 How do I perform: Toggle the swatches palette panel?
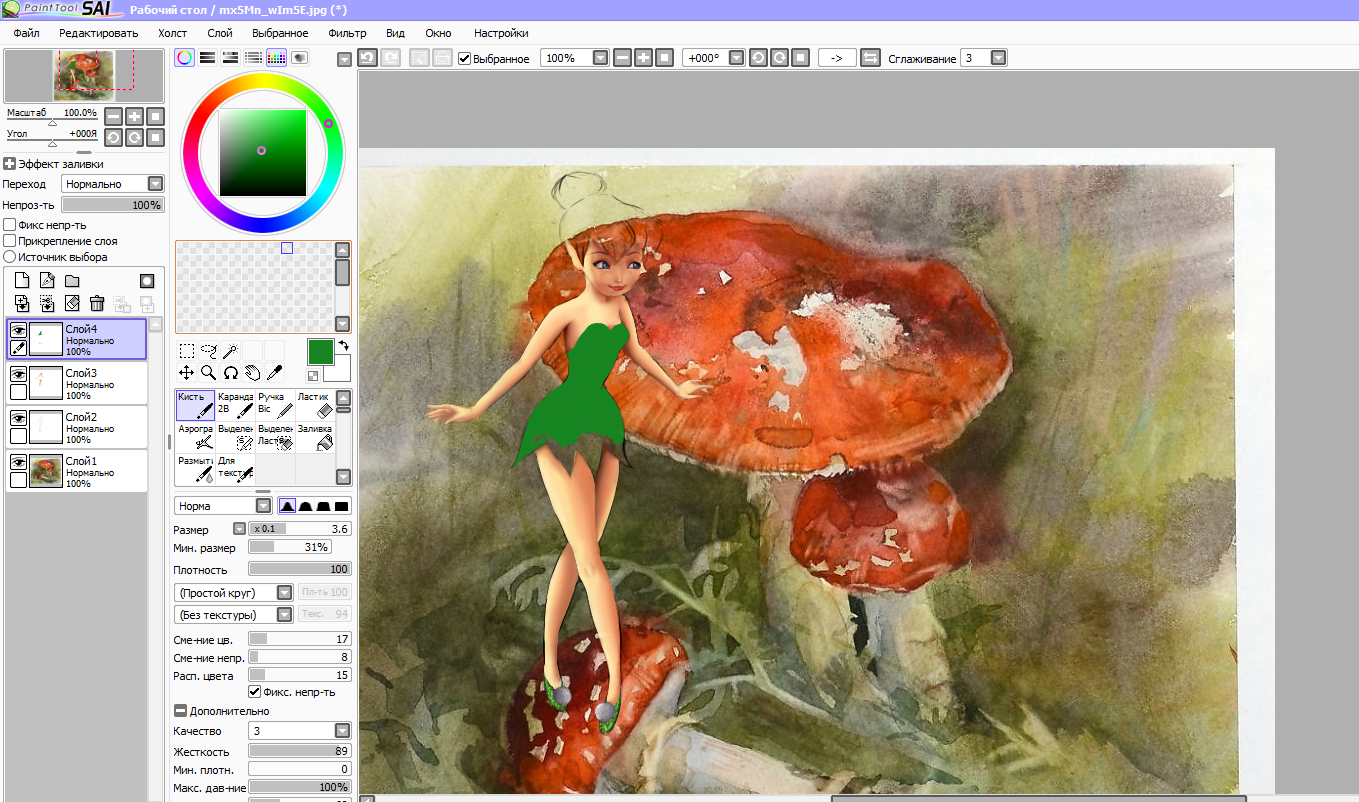(276, 58)
